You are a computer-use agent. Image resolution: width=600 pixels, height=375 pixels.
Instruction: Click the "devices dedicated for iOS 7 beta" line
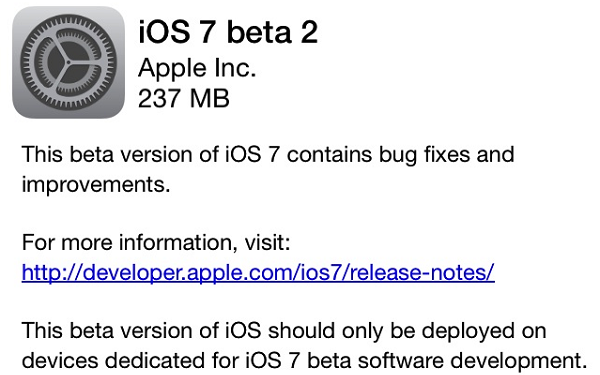[x=305, y=361]
